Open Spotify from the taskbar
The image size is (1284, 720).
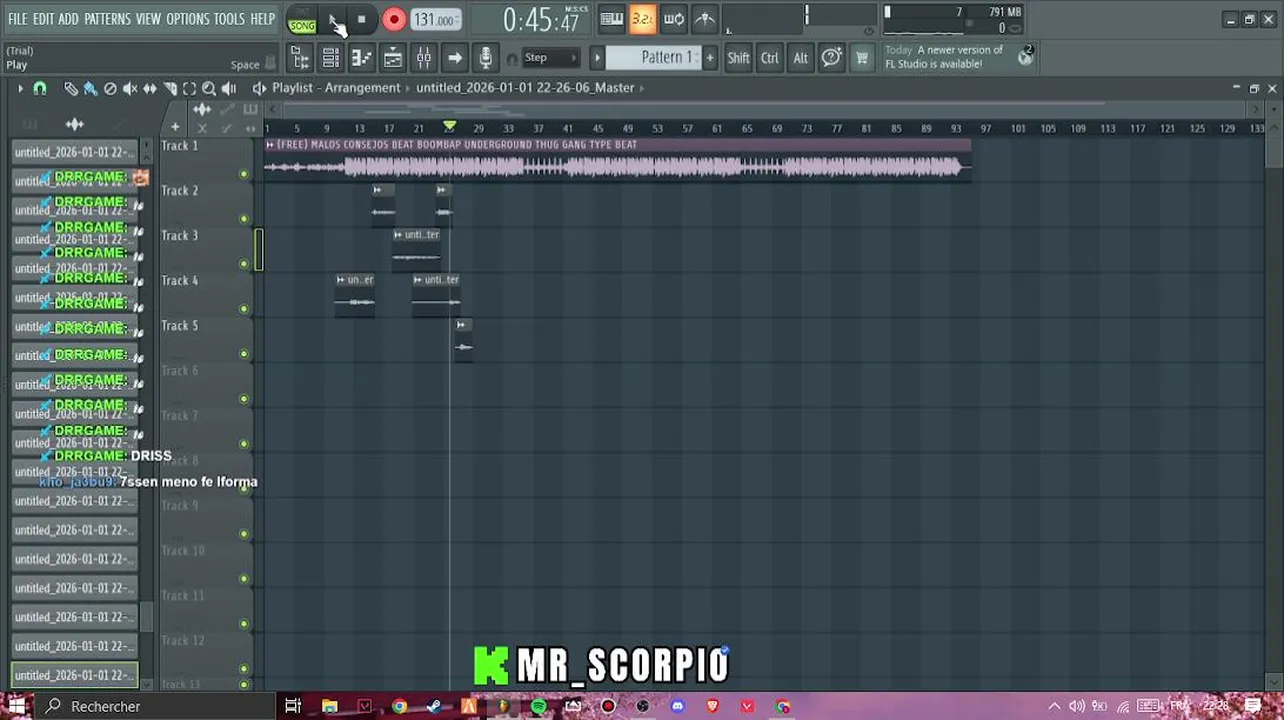[x=538, y=707]
